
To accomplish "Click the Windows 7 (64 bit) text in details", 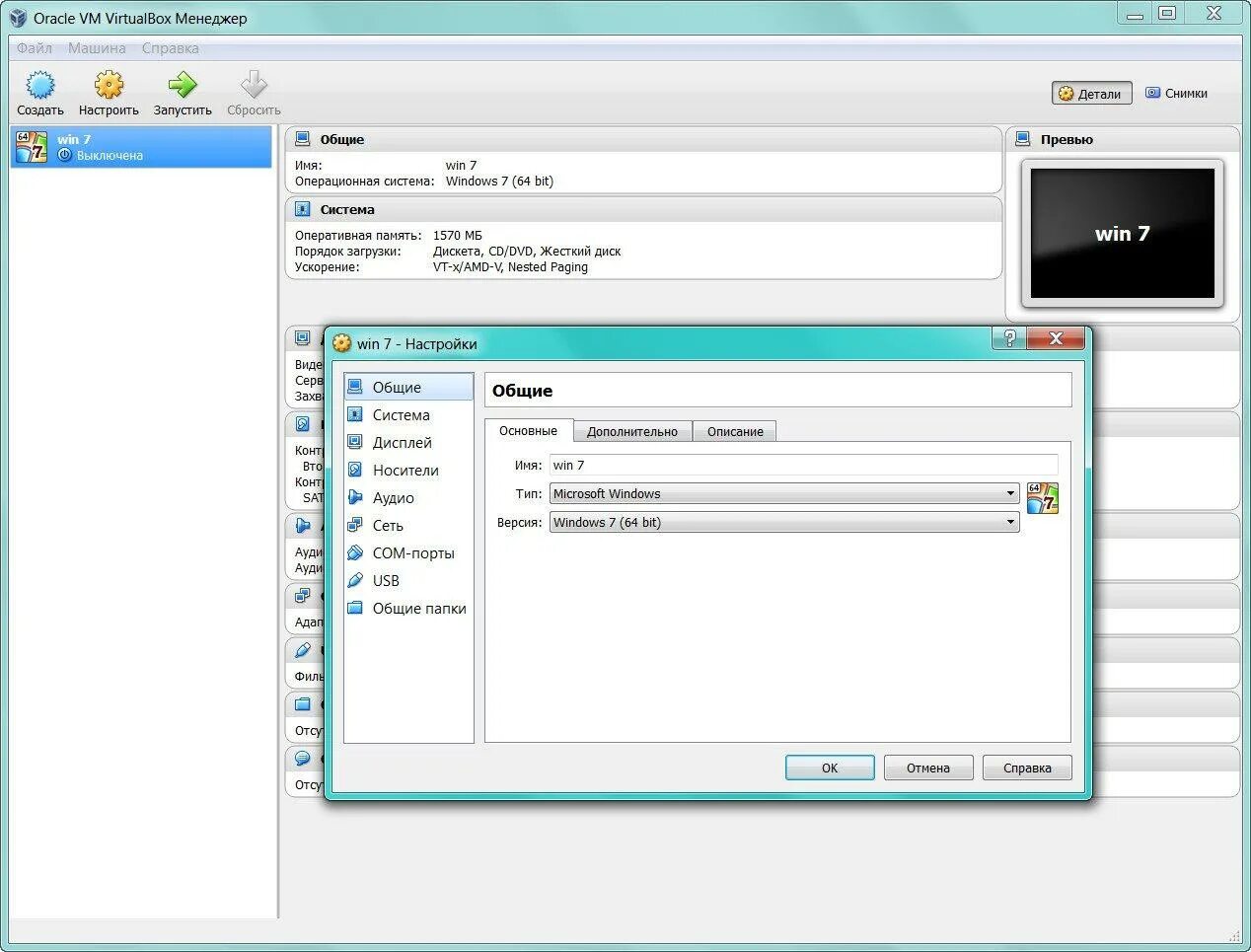I will [499, 182].
